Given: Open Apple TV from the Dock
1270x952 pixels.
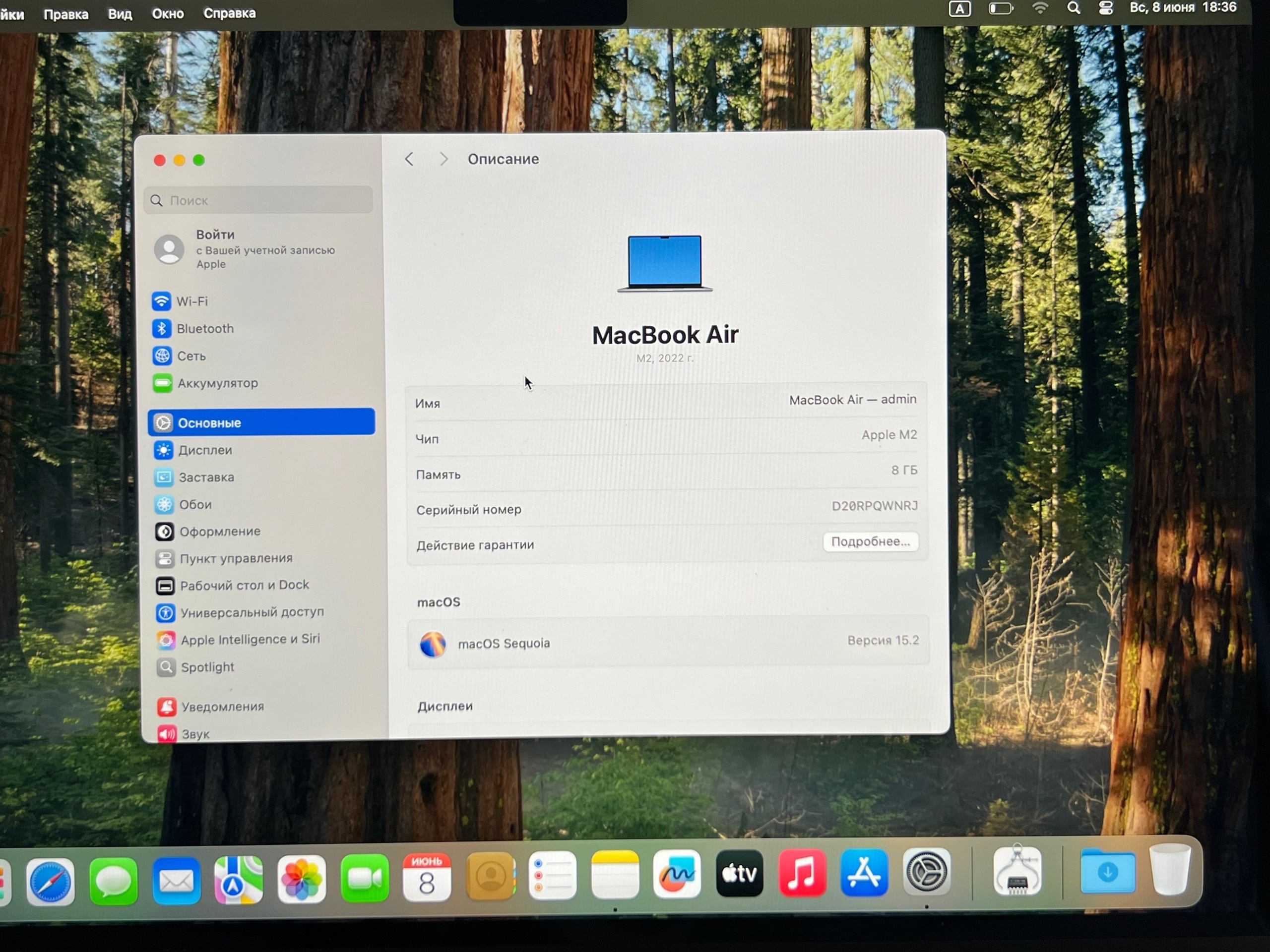Looking at the screenshot, I should pyautogui.click(x=740, y=873).
